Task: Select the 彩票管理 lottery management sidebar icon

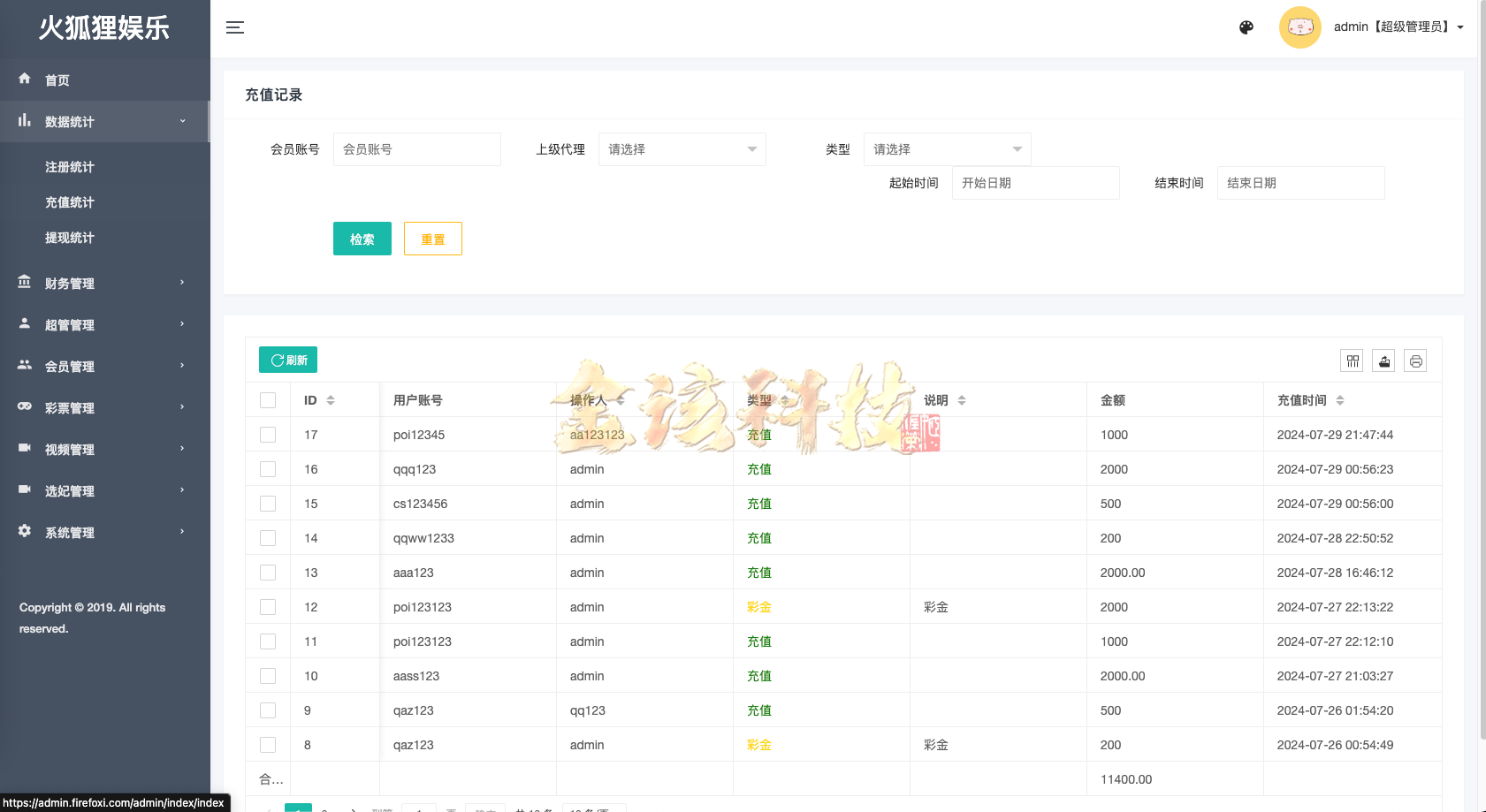Action: pos(26,407)
